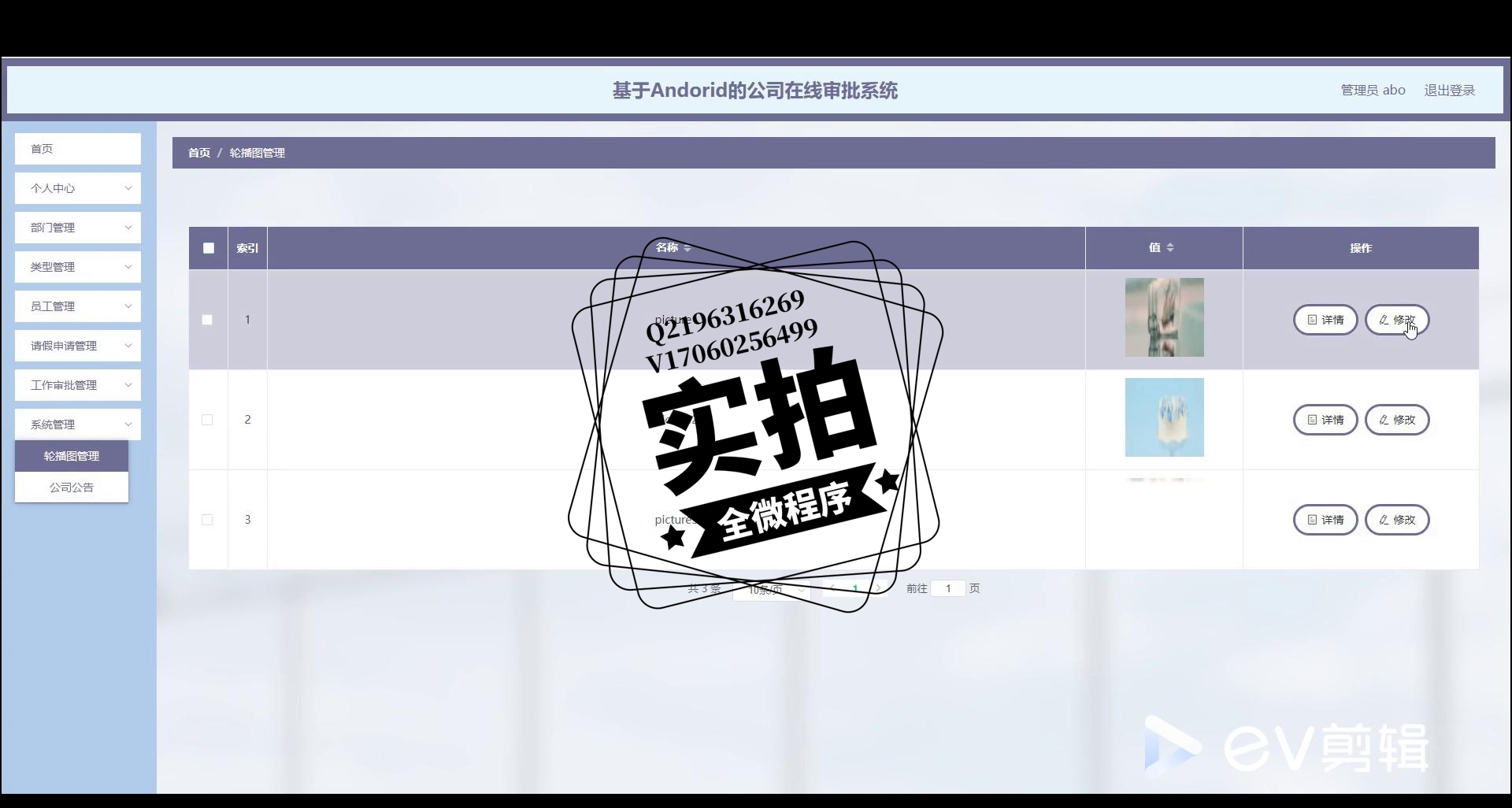Click the 管理员 abo user label
Image resolution: width=1512 pixels, height=808 pixels.
point(1373,90)
